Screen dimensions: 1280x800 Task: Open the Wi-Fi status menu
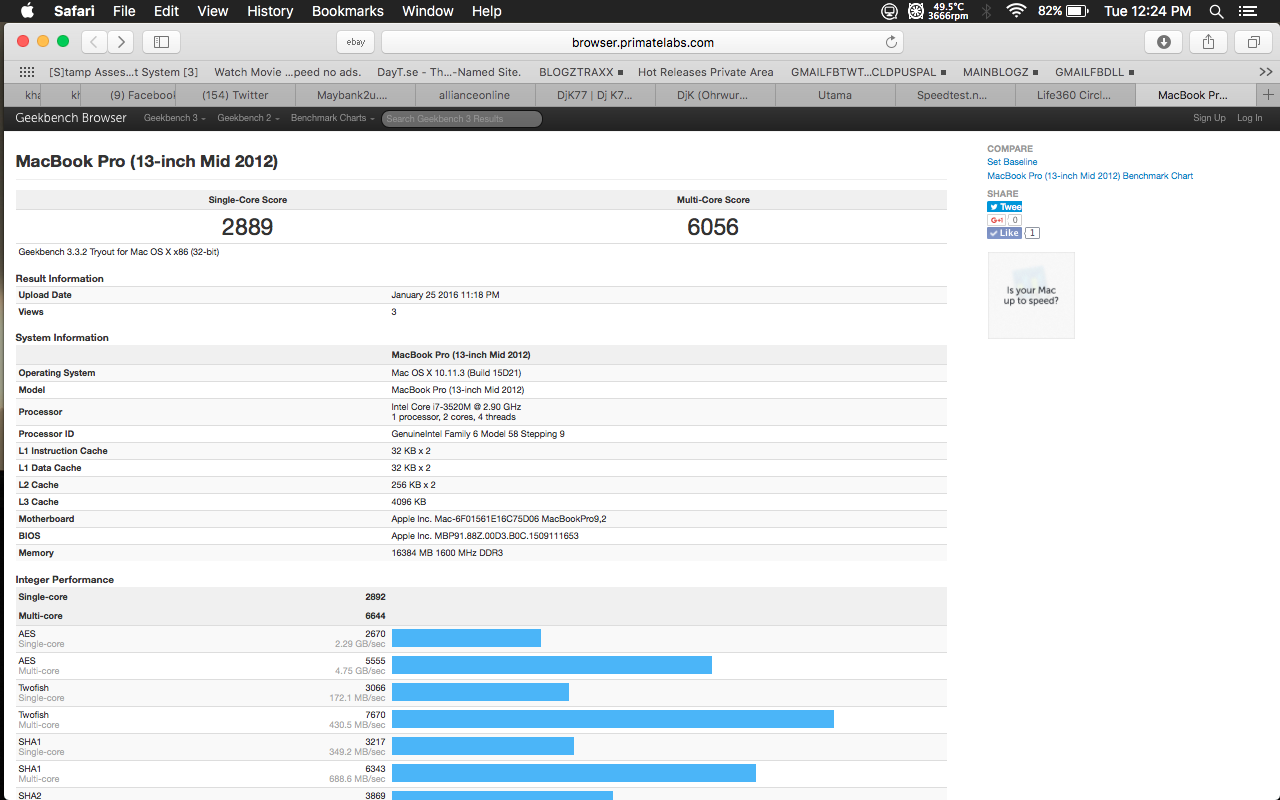(1016, 11)
